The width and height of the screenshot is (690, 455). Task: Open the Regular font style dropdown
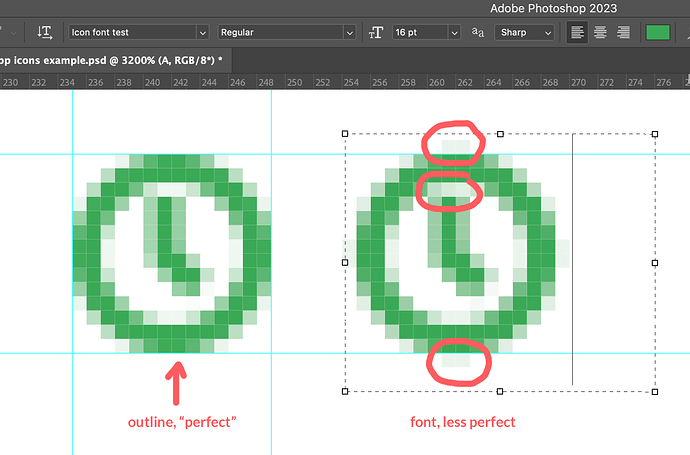(x=286, y=33)
